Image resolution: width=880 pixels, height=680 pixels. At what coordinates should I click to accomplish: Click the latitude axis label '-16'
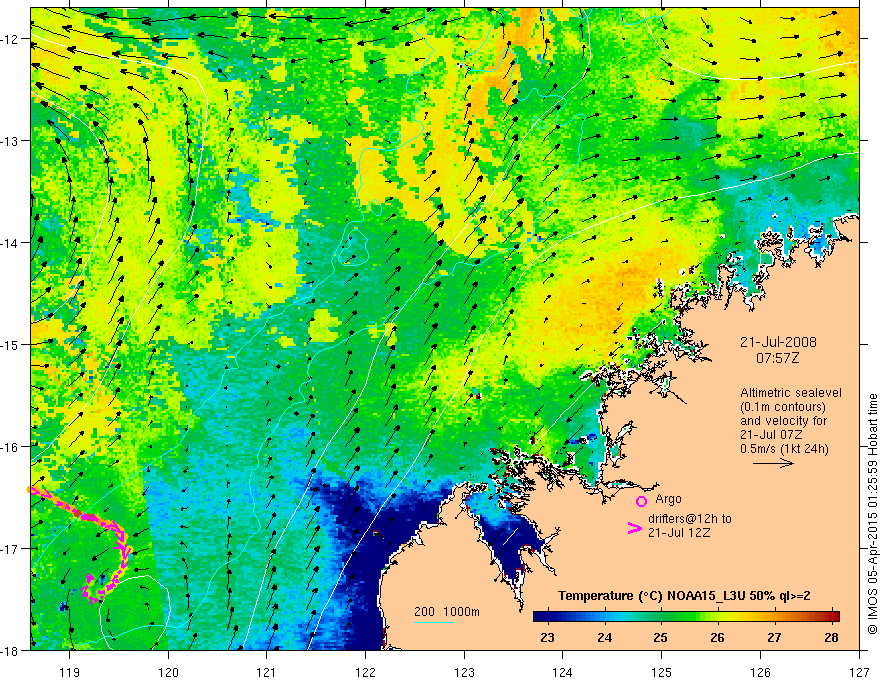[11, 447]
